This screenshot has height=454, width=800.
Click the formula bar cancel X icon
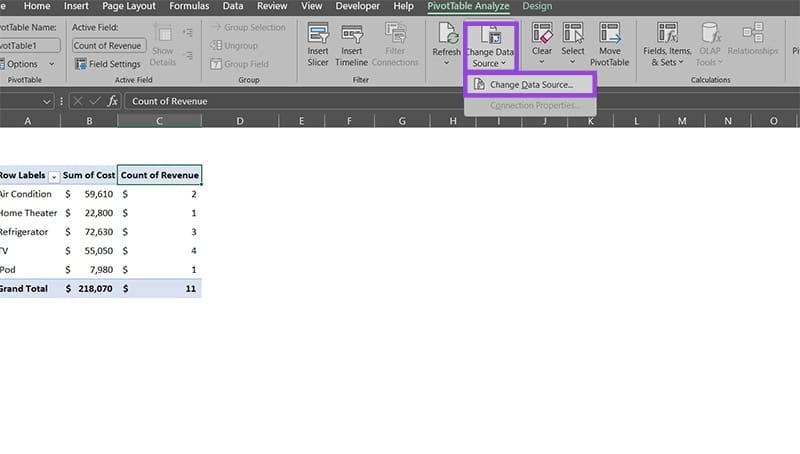[78, 101]
